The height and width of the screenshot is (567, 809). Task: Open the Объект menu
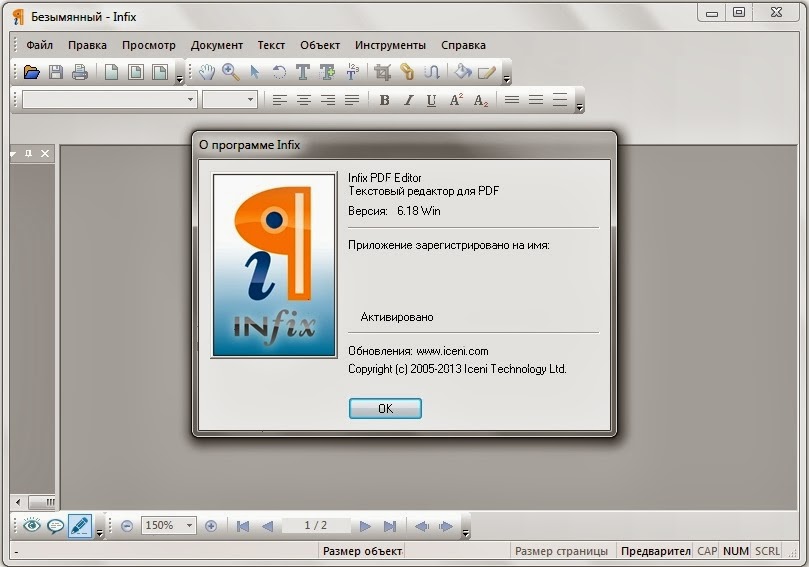click(320, 45)
